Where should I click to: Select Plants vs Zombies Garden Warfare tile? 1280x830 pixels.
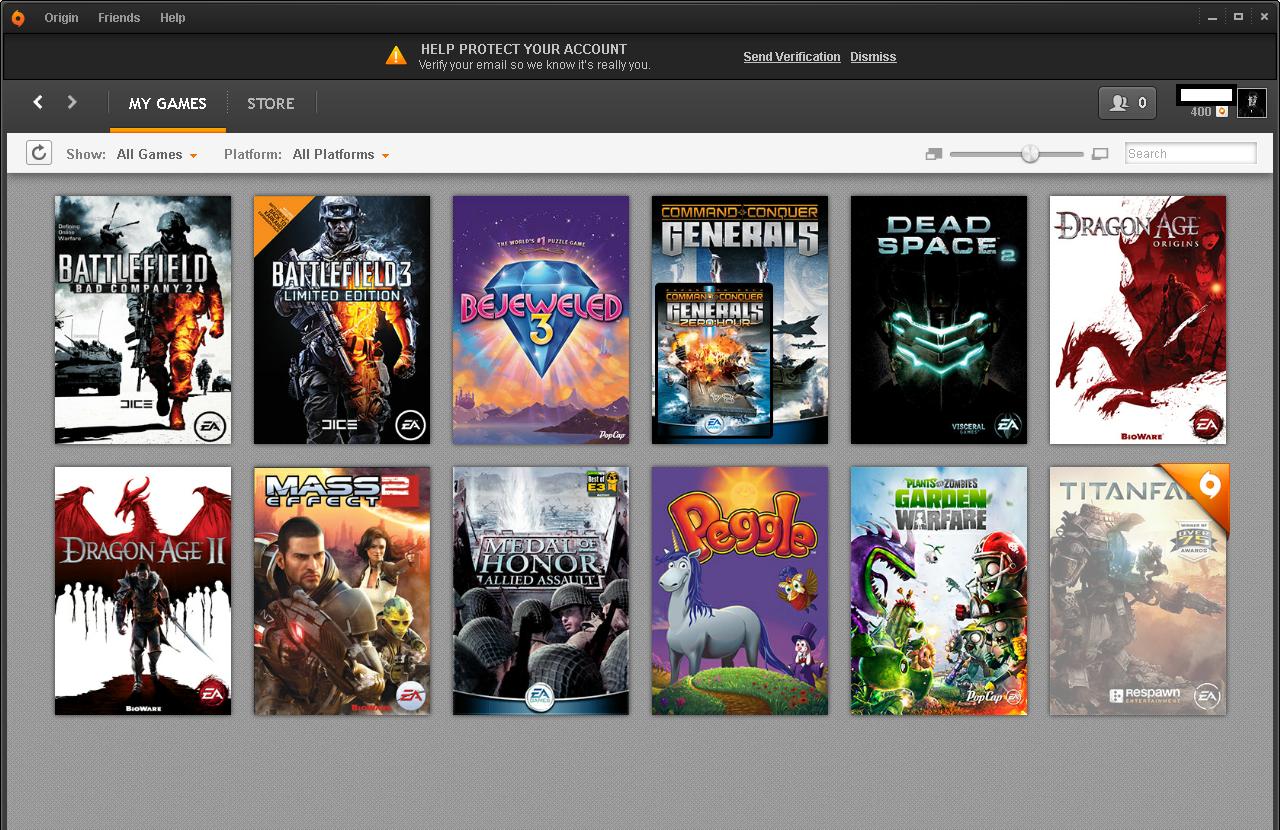click(x=939, y=591)
